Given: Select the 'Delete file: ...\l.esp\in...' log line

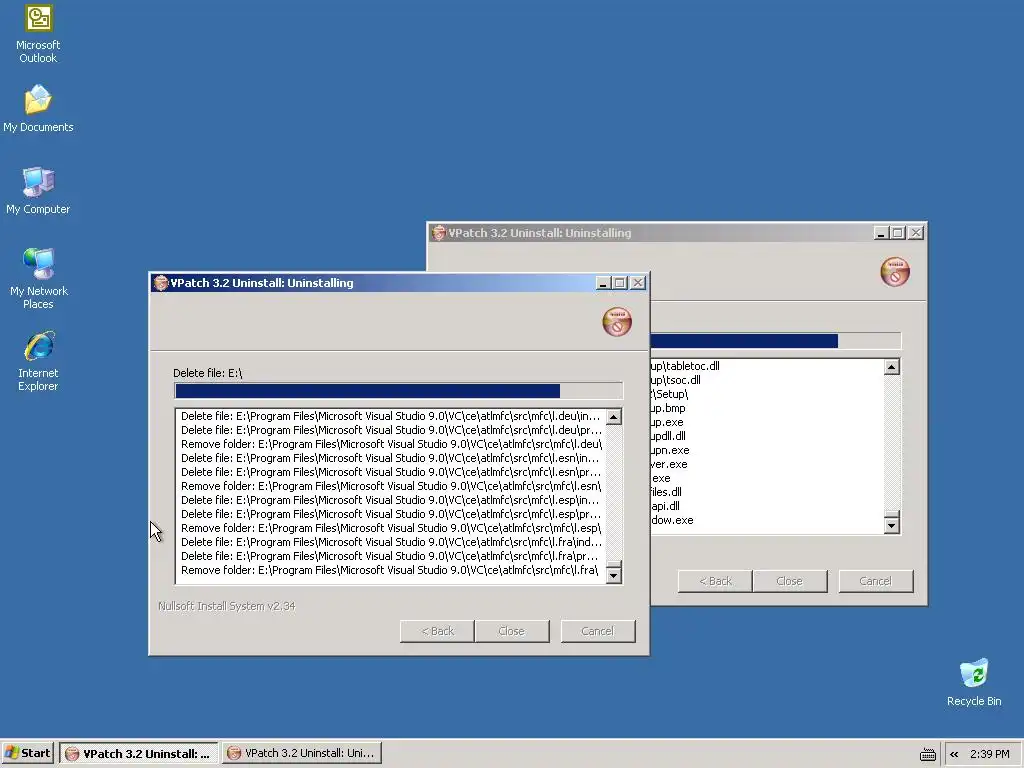Looking at the screenshot, I should tap(391, 500).
